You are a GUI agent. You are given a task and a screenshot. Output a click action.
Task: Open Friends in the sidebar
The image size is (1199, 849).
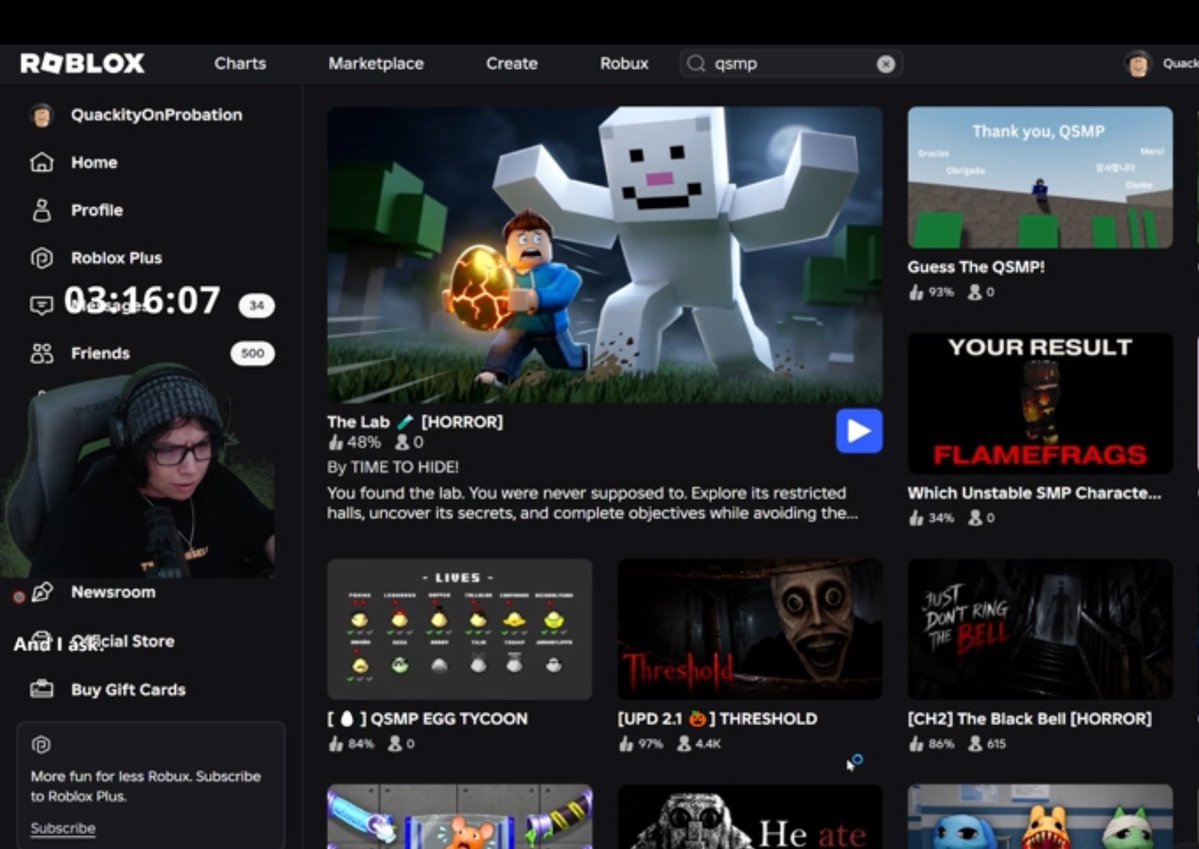tap(100, 353)
